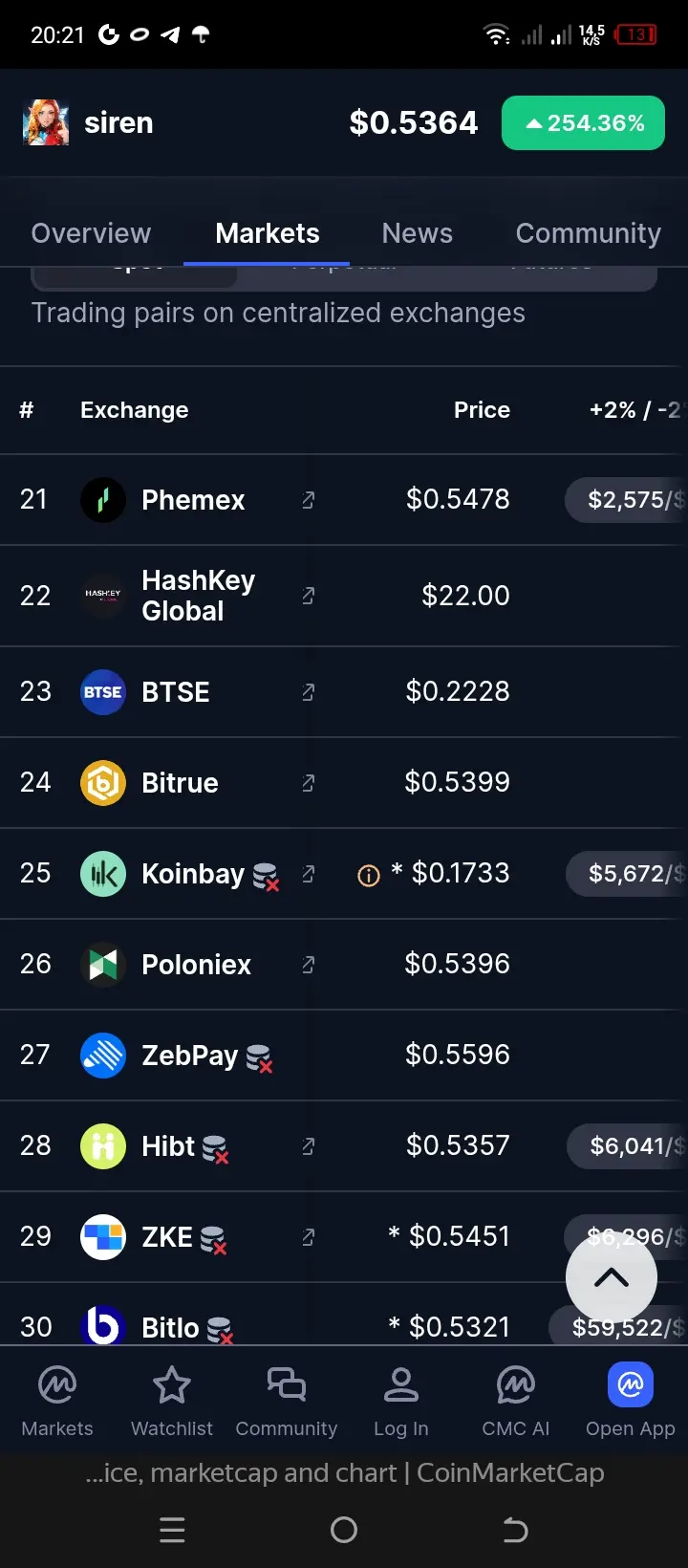This screenshot has height=1568, width=688.
Task: Sort by the Exchange column header
Action: click(134, 410)
